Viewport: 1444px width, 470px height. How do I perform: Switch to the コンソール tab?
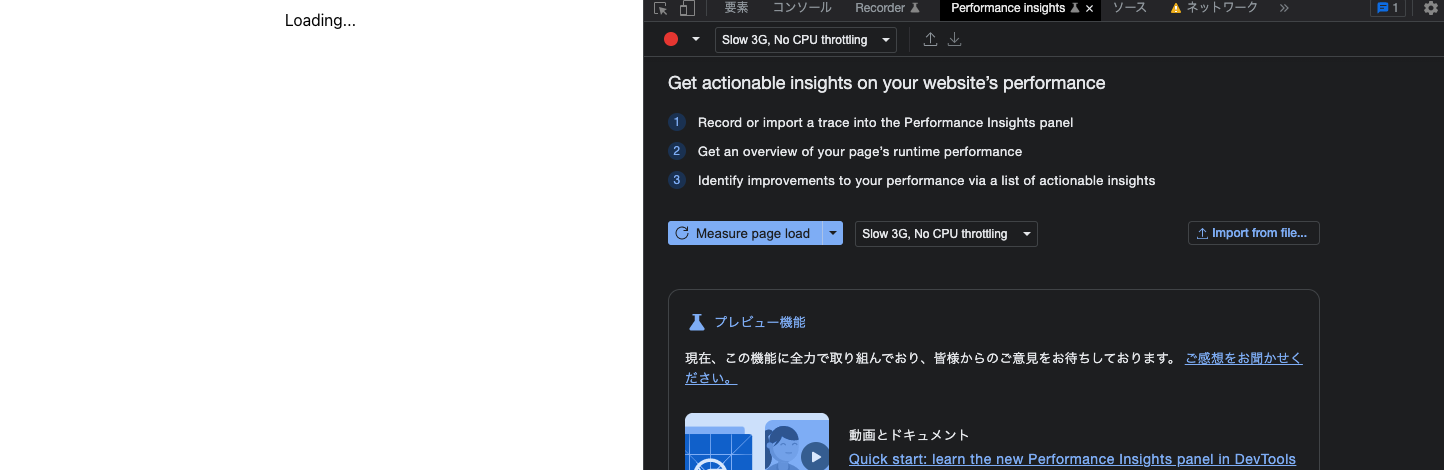[x=801, y=8]
